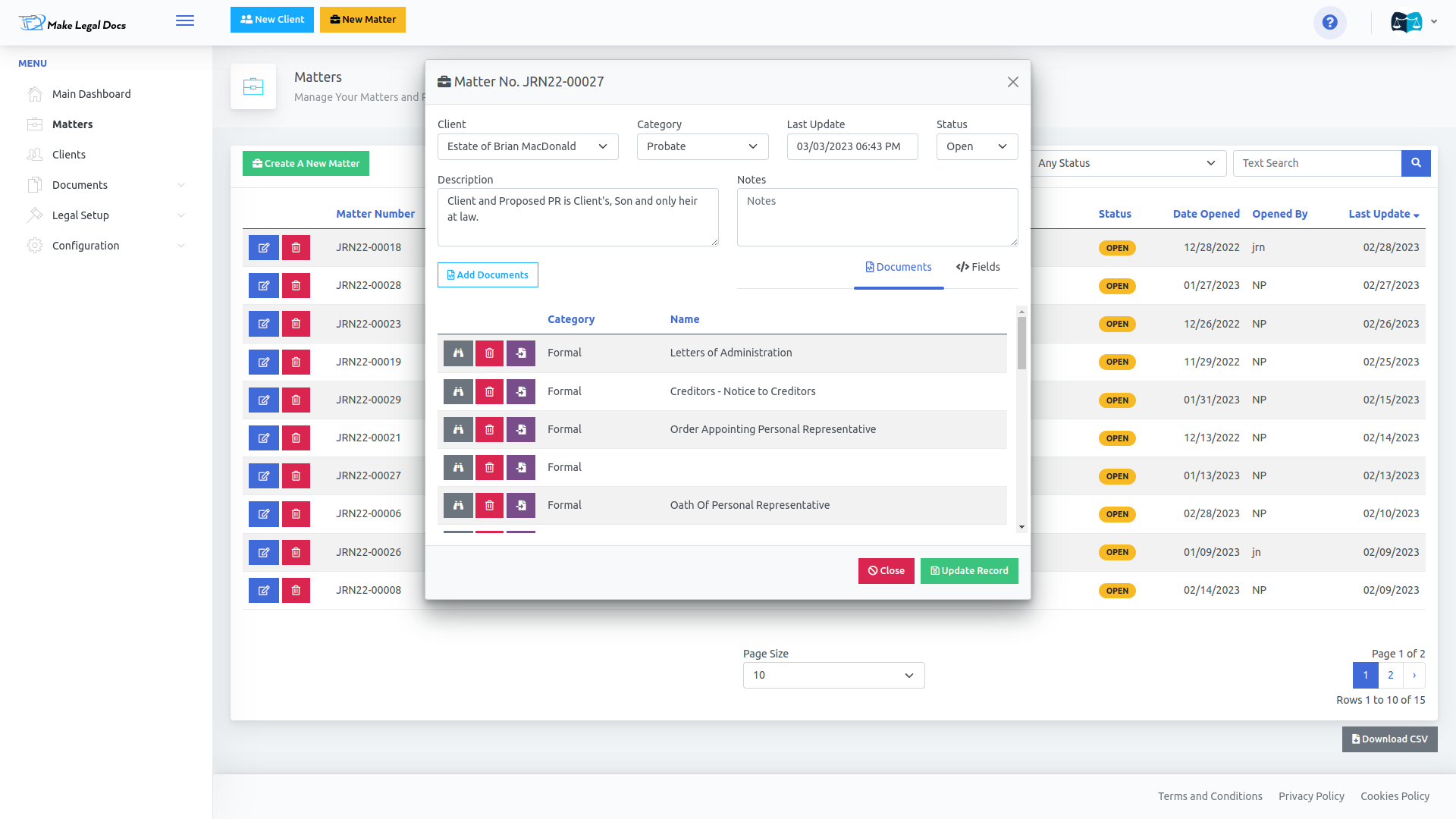Click the blue search magnifier button
1456x819 pixels.
[1415, 163]
